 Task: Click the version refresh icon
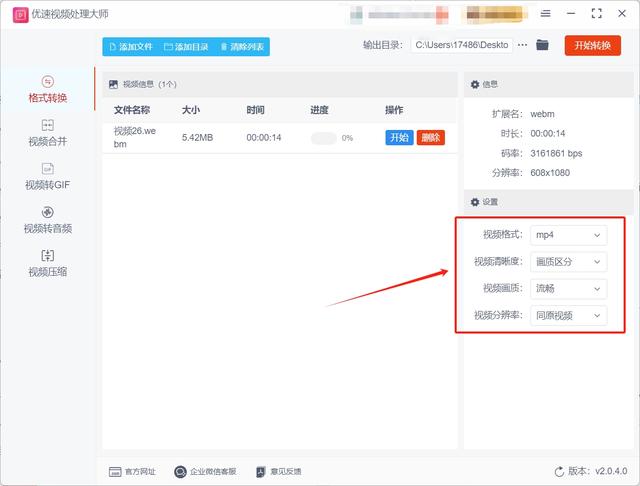click(559, 472)
